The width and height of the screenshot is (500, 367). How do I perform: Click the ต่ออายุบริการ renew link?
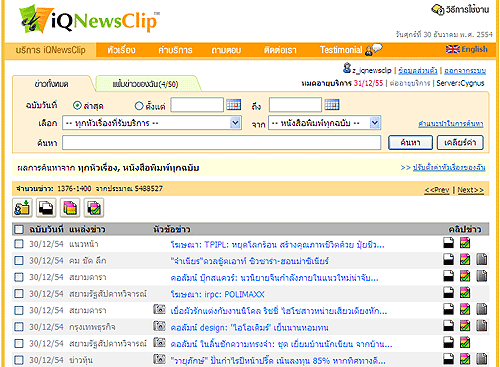[x=410, y=83]
